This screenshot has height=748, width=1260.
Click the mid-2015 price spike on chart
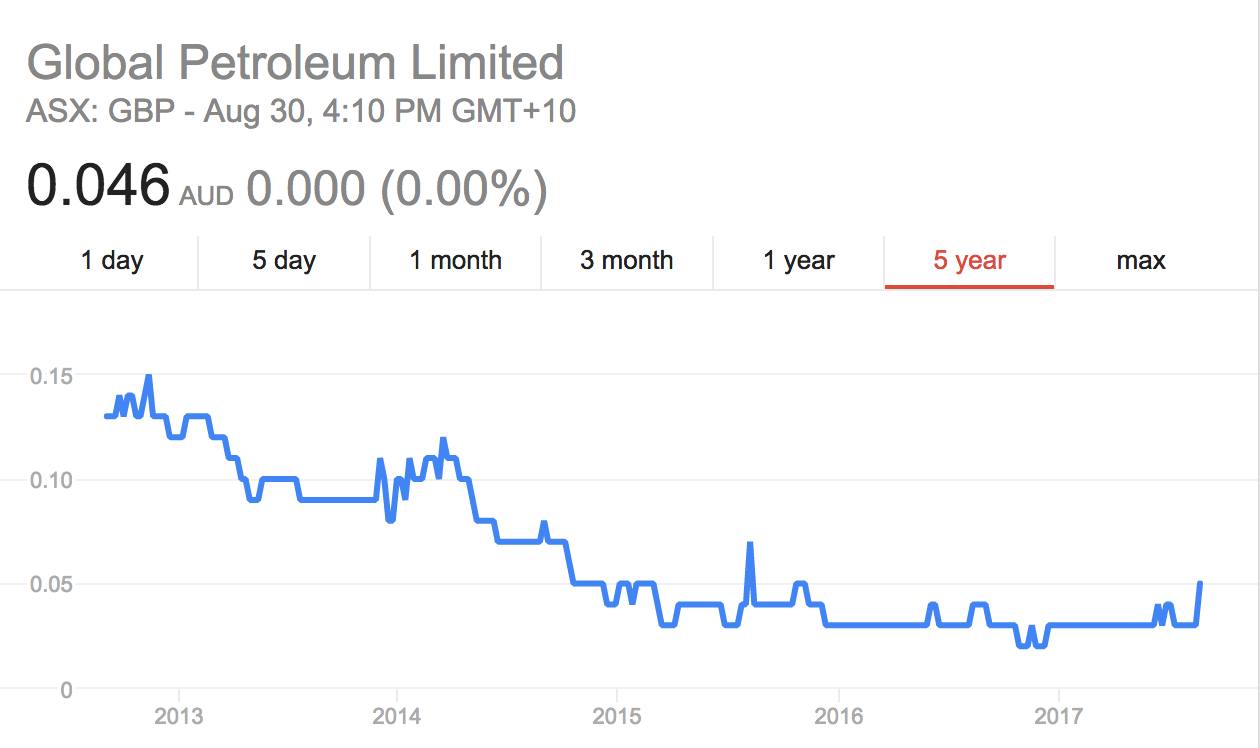click(x=749, y=544)
